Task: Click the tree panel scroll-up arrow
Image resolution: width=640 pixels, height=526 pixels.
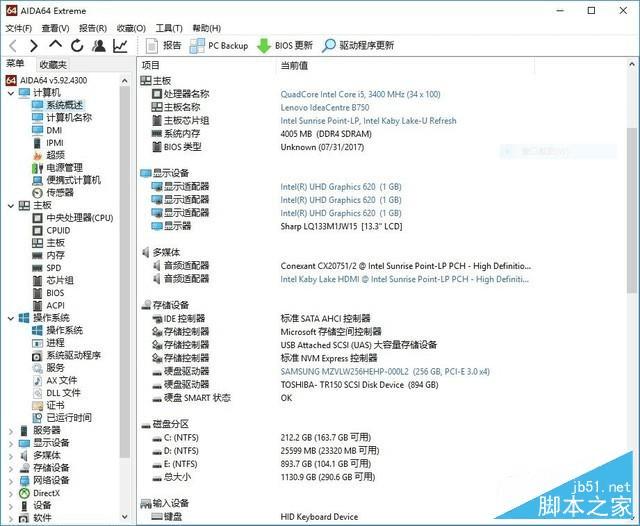Action: coord(125,81)
